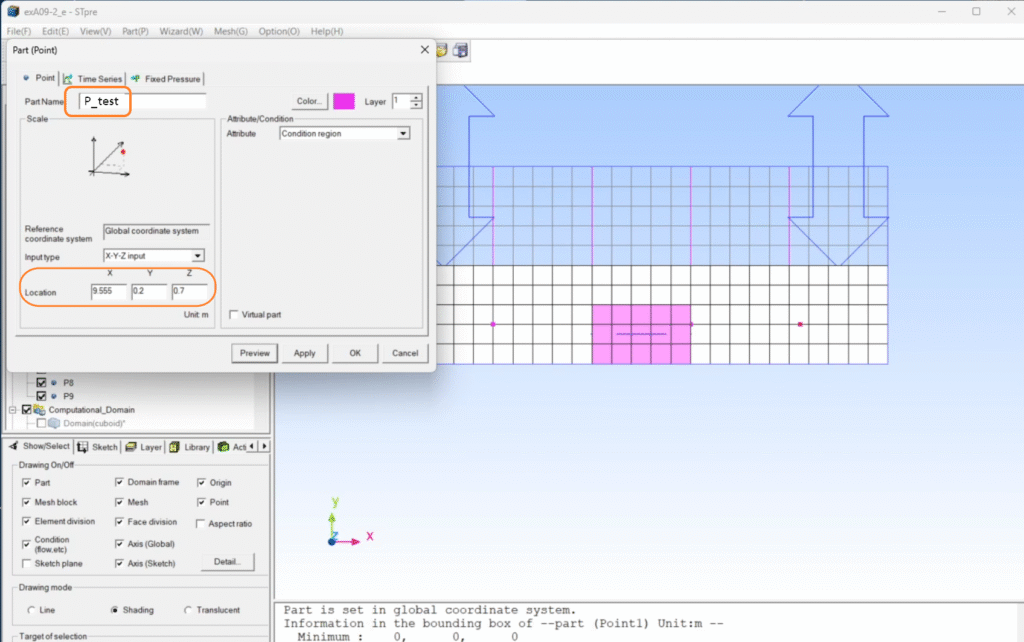Toggle Element division checkbox

point(26,521)
